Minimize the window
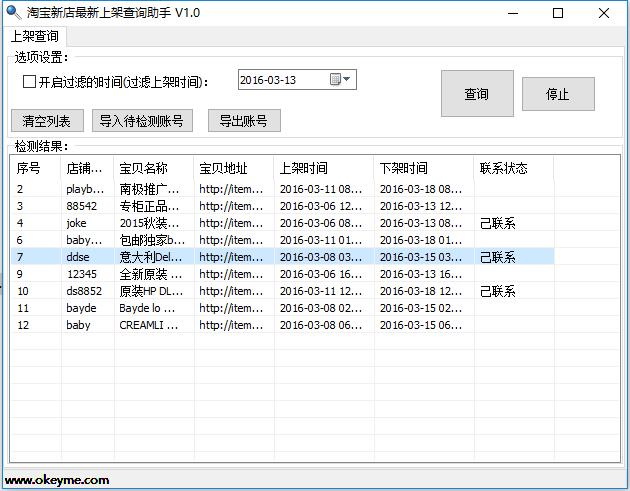The width and height of the screenshot is (630, 491). point(513,13)
